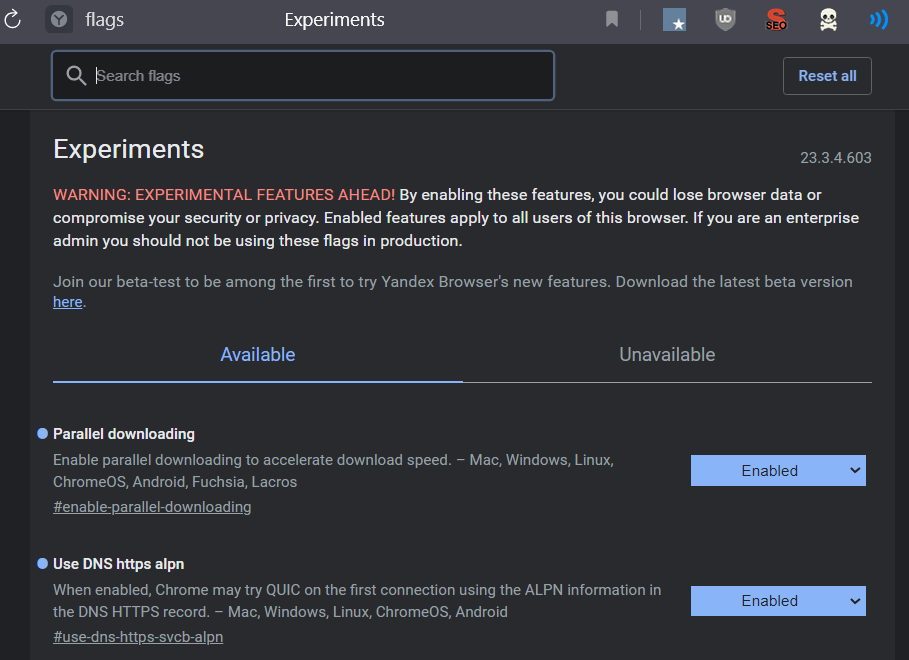Open the #use-dns-https-svcb-alpn anchor link
The height and width of the screenshot is (660, 909).
click(138, 637)
